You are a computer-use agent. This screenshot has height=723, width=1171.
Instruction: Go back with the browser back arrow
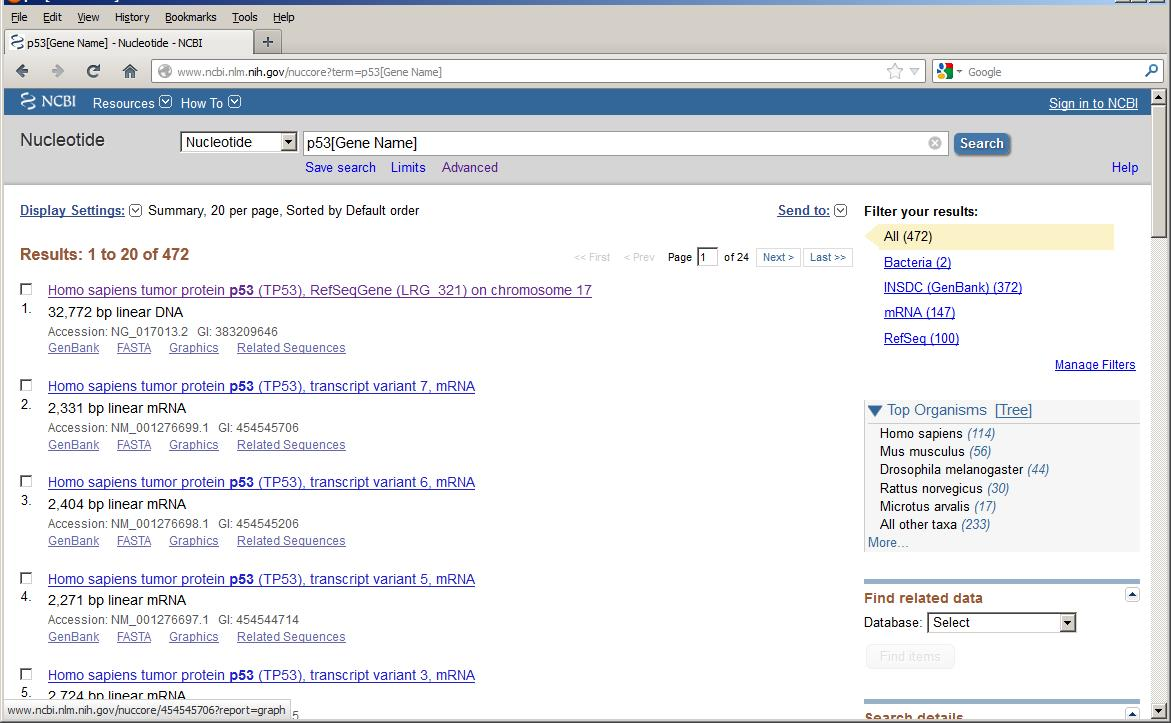22,71
